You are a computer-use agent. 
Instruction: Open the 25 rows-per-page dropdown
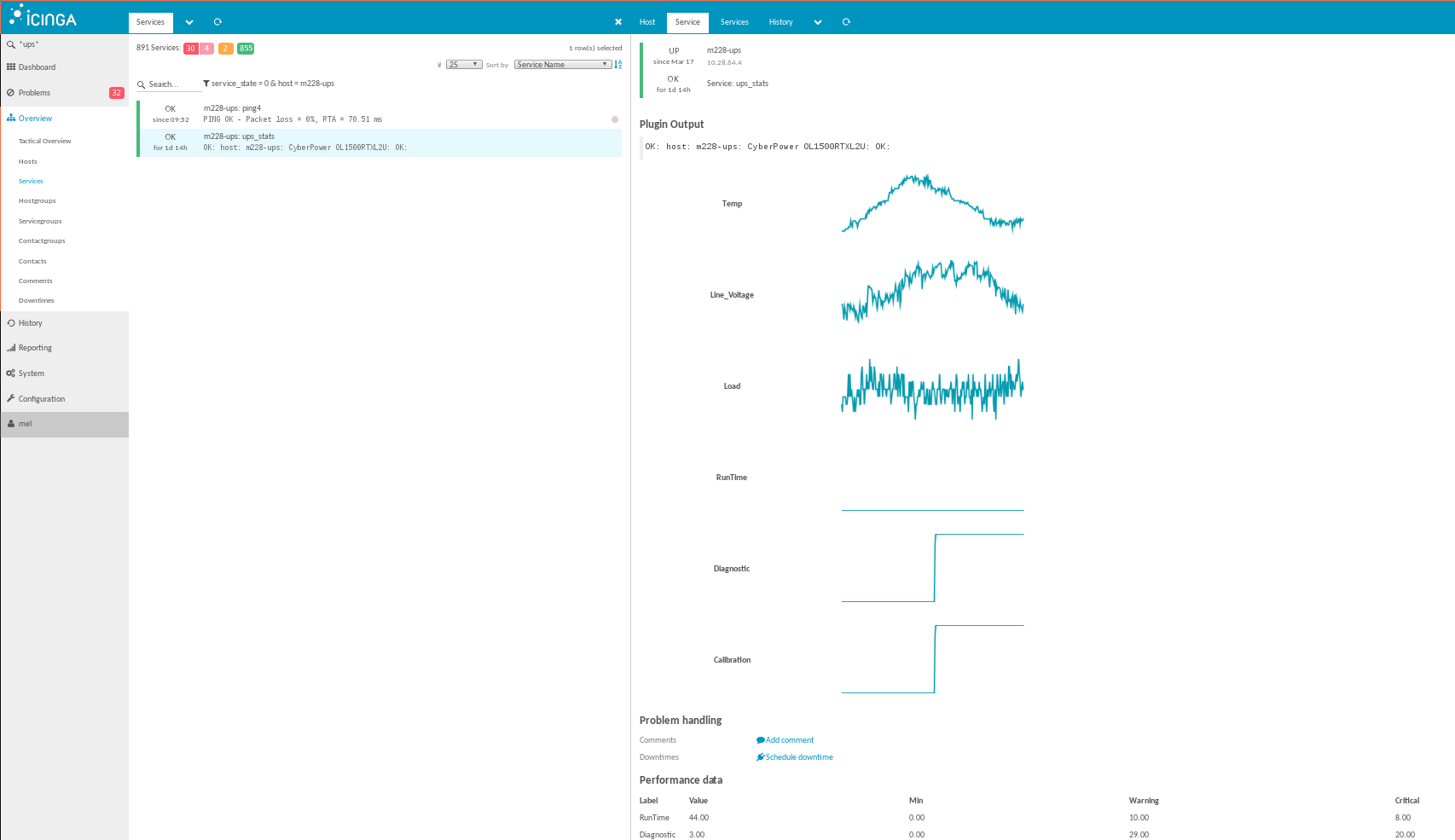(464, 65)
